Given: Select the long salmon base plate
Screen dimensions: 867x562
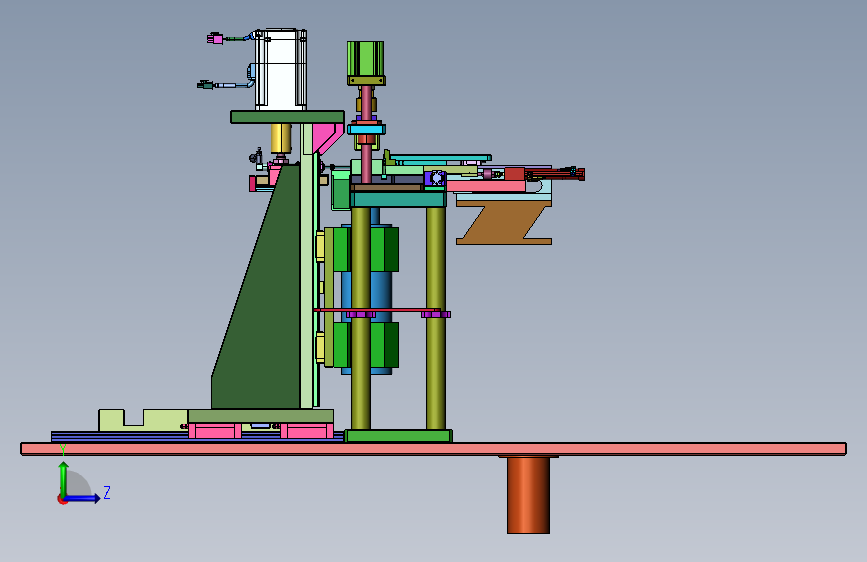Looking at the screenshot, I should pyautogui.click(x=434, y=449).
